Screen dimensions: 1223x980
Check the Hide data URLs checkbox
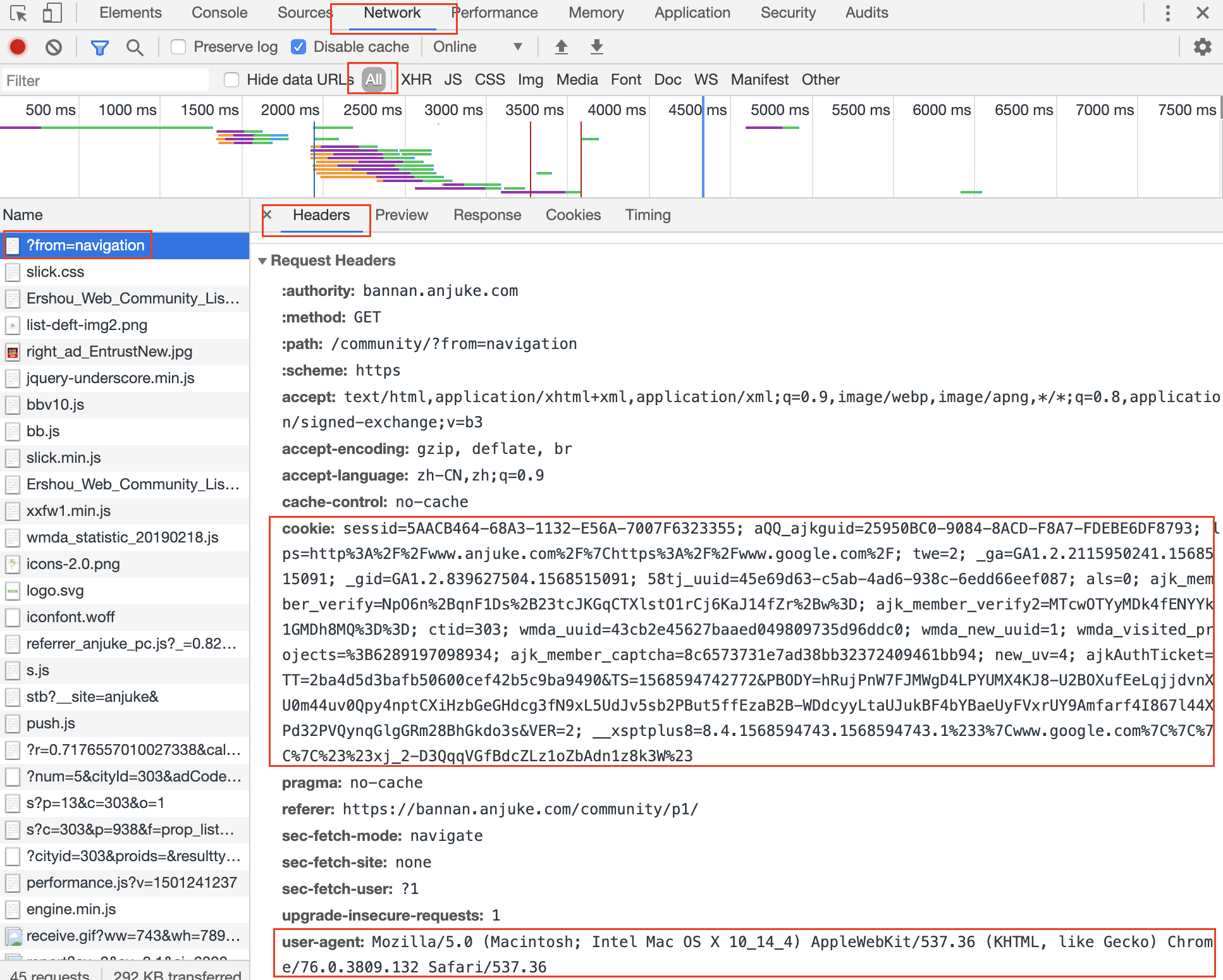click(231, 80)
